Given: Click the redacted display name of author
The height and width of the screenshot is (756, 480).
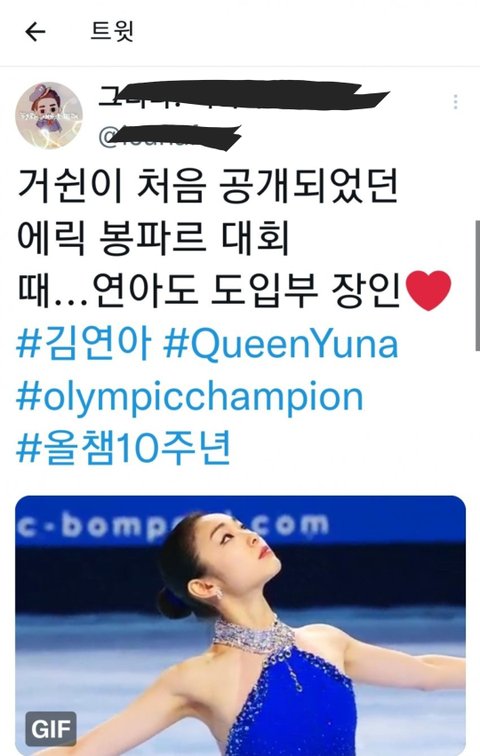Looking at the screenshot, I should point(244,96).
